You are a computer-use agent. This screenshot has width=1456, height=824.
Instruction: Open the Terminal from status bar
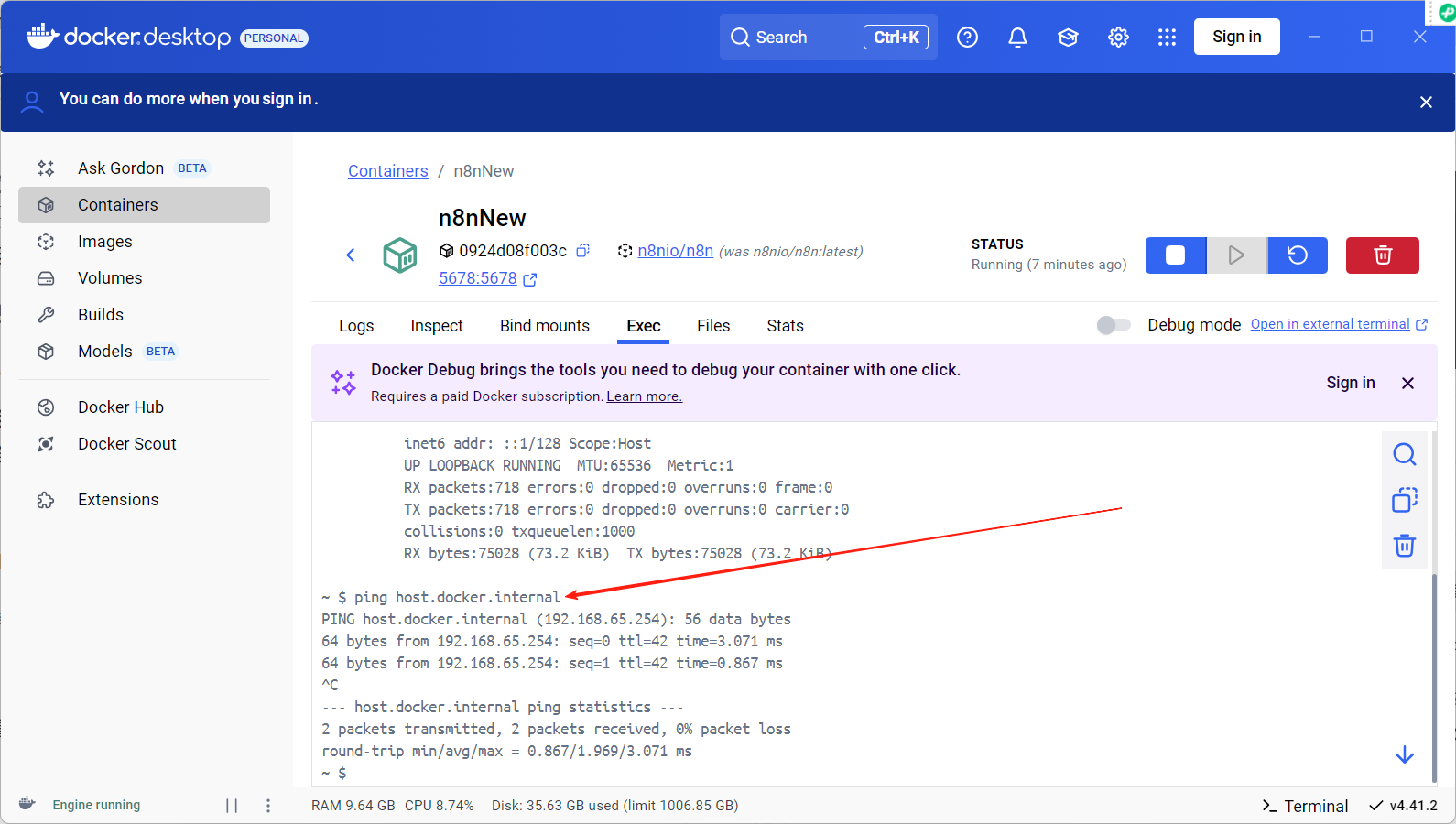click(x=1305, y=806)
